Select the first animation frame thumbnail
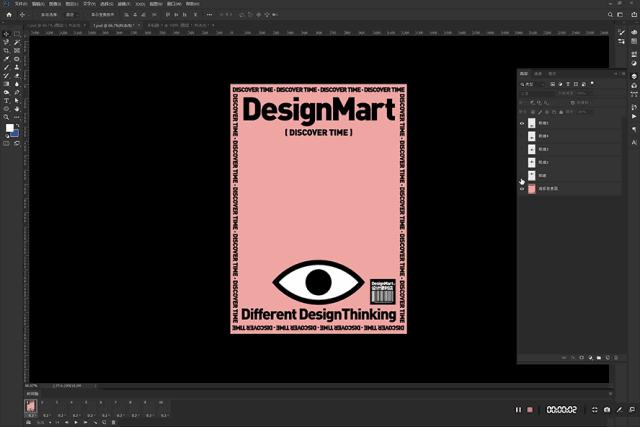 pyautogui.click(x=31, y=405)
